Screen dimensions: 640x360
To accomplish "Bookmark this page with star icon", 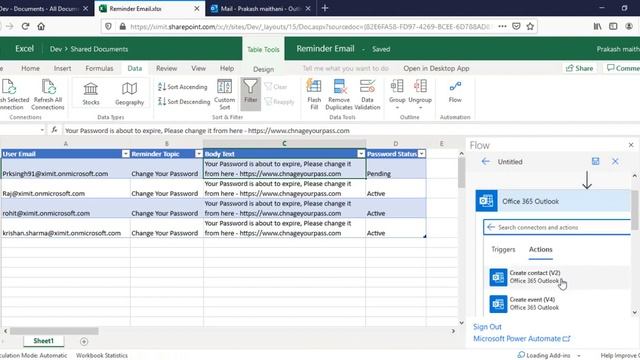I will pos(530,26).
